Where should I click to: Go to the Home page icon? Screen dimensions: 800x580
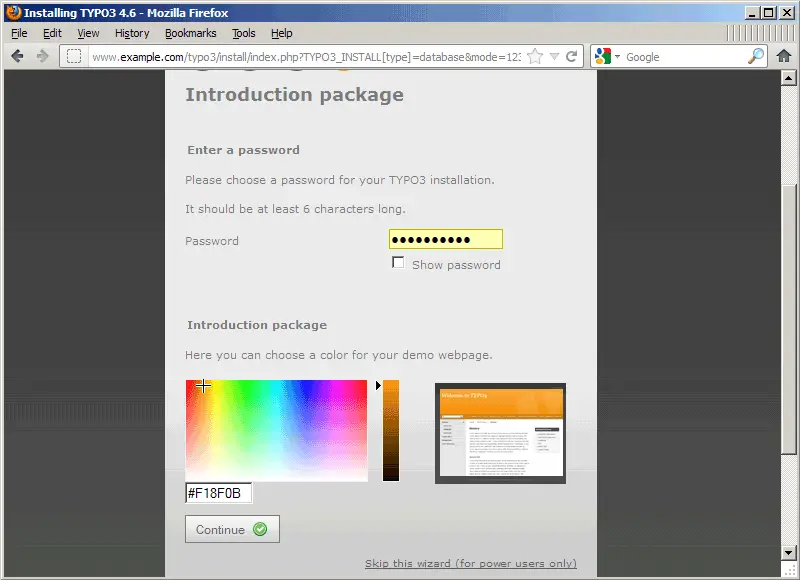pos(784,56)
